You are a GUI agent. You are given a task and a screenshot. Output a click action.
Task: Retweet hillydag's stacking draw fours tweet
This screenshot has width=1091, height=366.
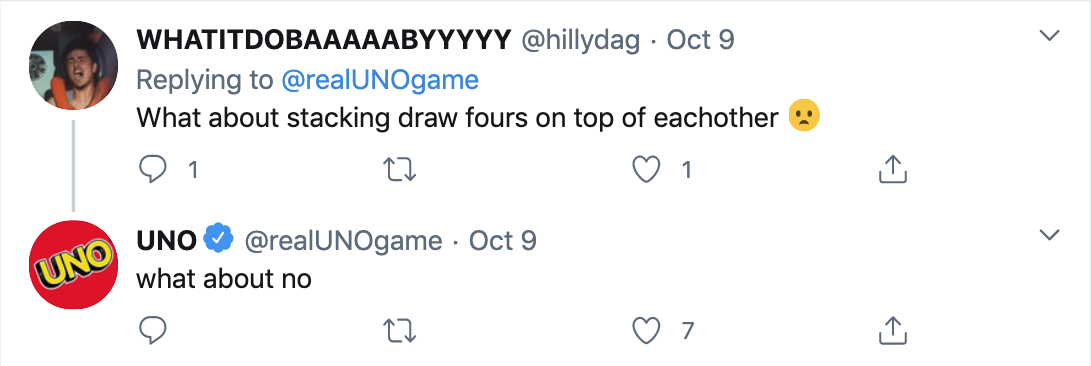point(400,169)
